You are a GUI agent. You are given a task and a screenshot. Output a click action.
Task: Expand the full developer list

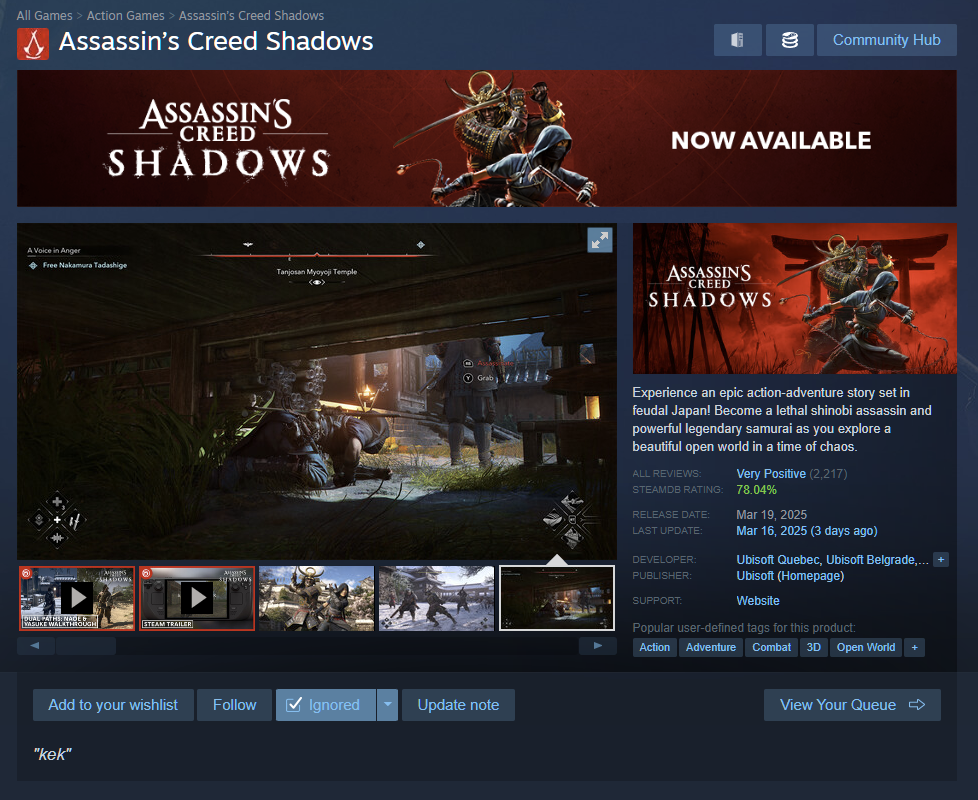(x=941, y=559)
